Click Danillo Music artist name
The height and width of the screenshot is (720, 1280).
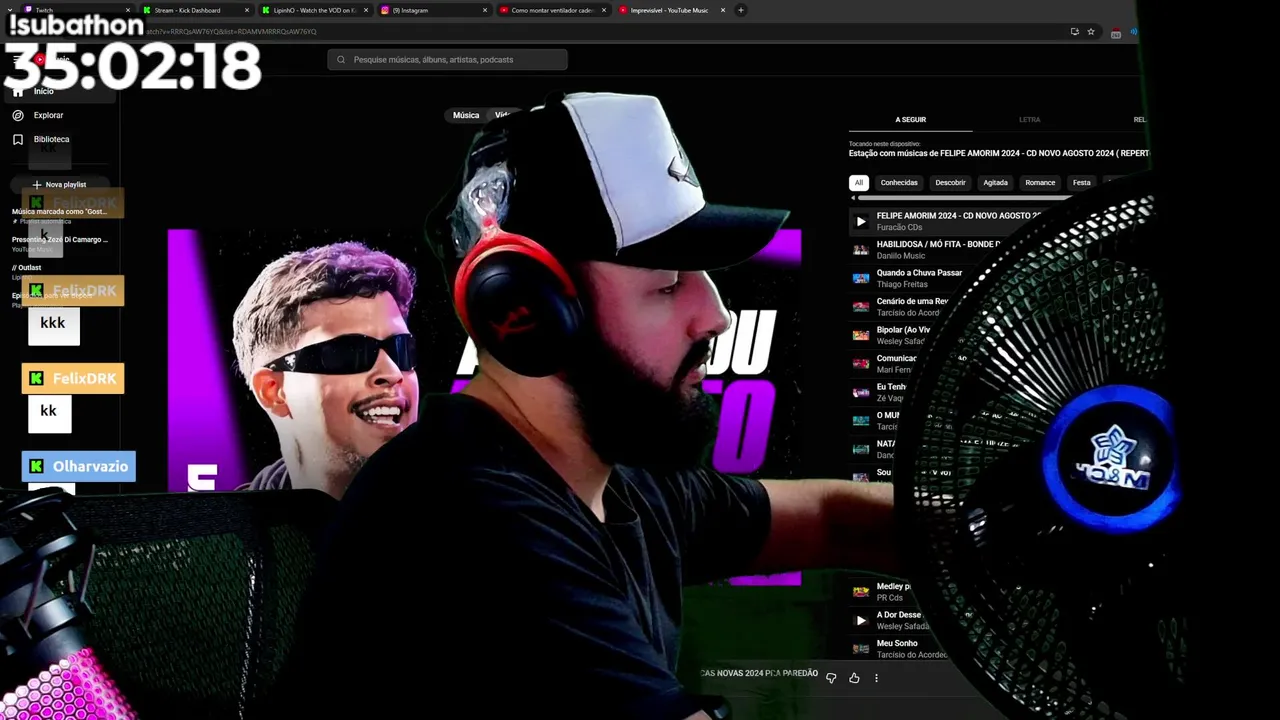click(901, 256)
